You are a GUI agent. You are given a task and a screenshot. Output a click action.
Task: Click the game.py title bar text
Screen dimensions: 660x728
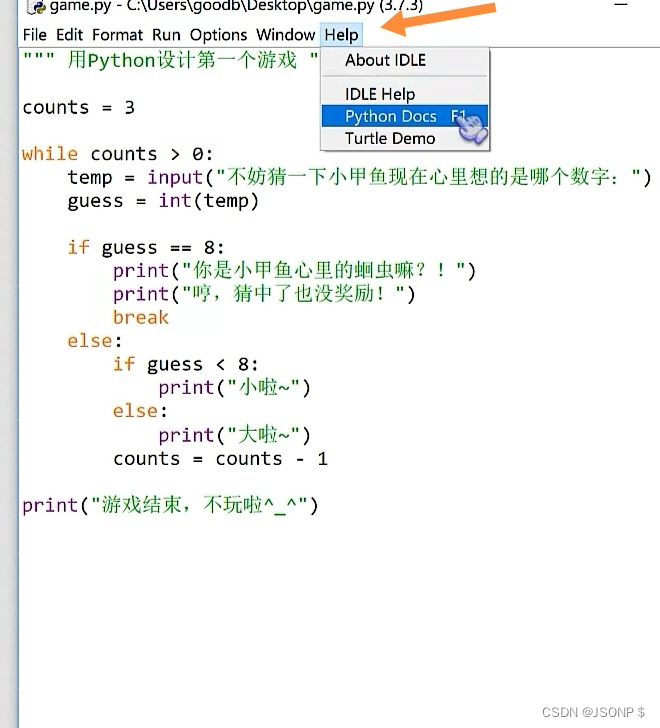tap(236, 6)
